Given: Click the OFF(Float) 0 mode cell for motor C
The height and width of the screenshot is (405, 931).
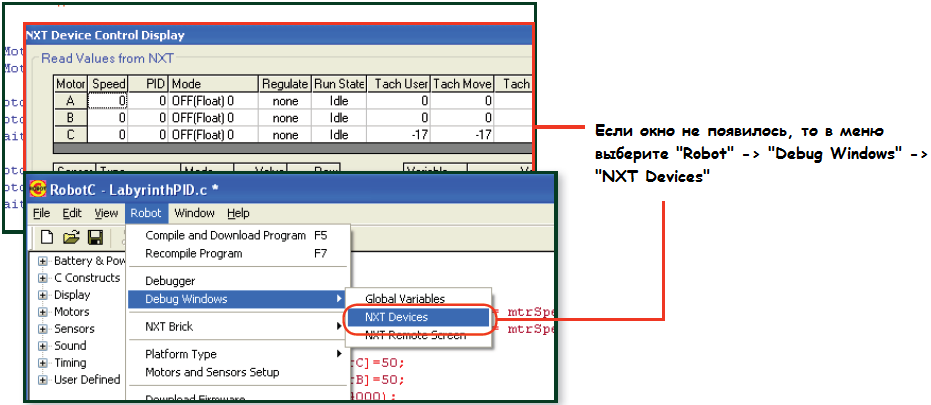Looking at the screenshot, I should (214, 135).
